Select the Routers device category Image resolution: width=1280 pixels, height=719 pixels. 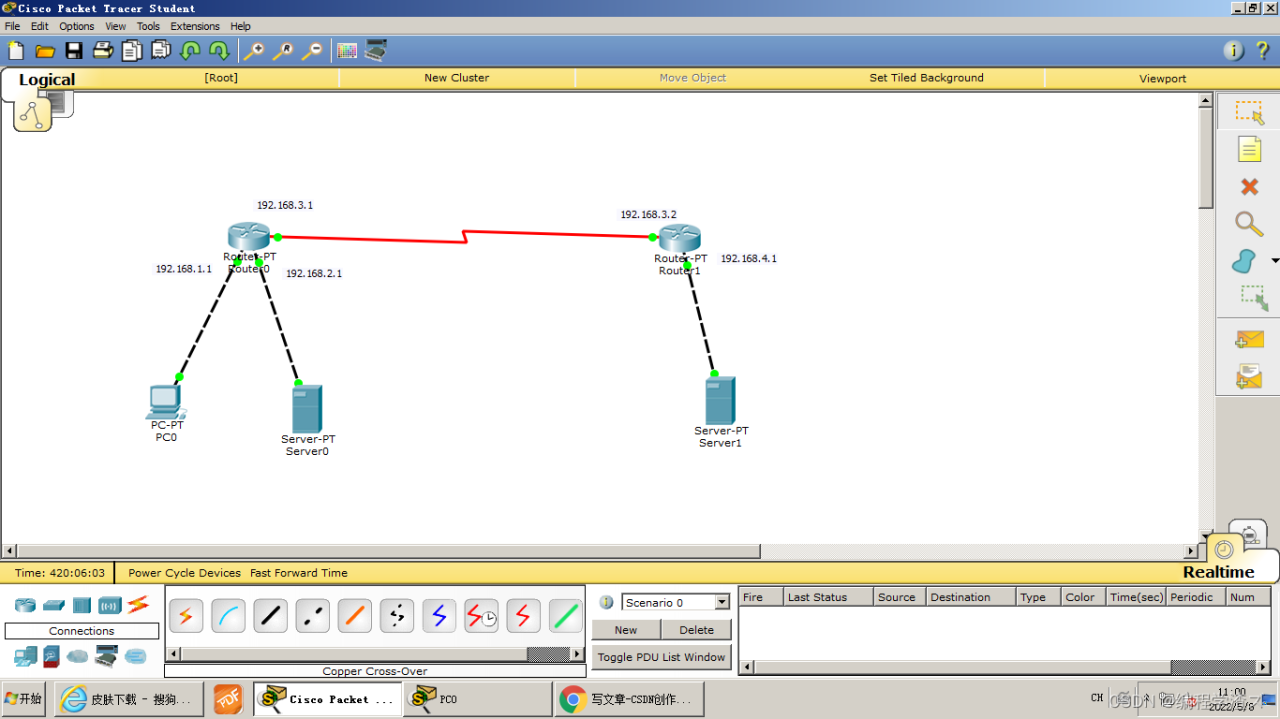point(25,605)
